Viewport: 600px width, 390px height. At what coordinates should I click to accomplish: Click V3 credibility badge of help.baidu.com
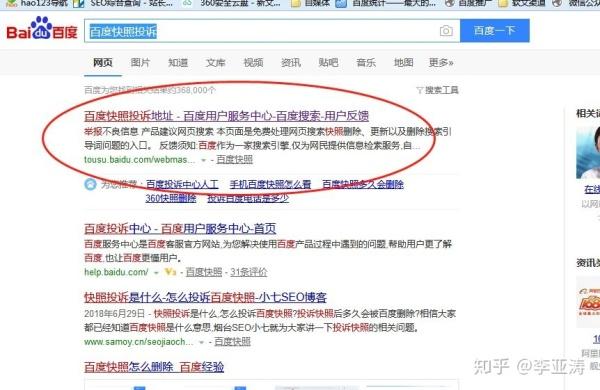pyautogui.click(x=170, y=272)
